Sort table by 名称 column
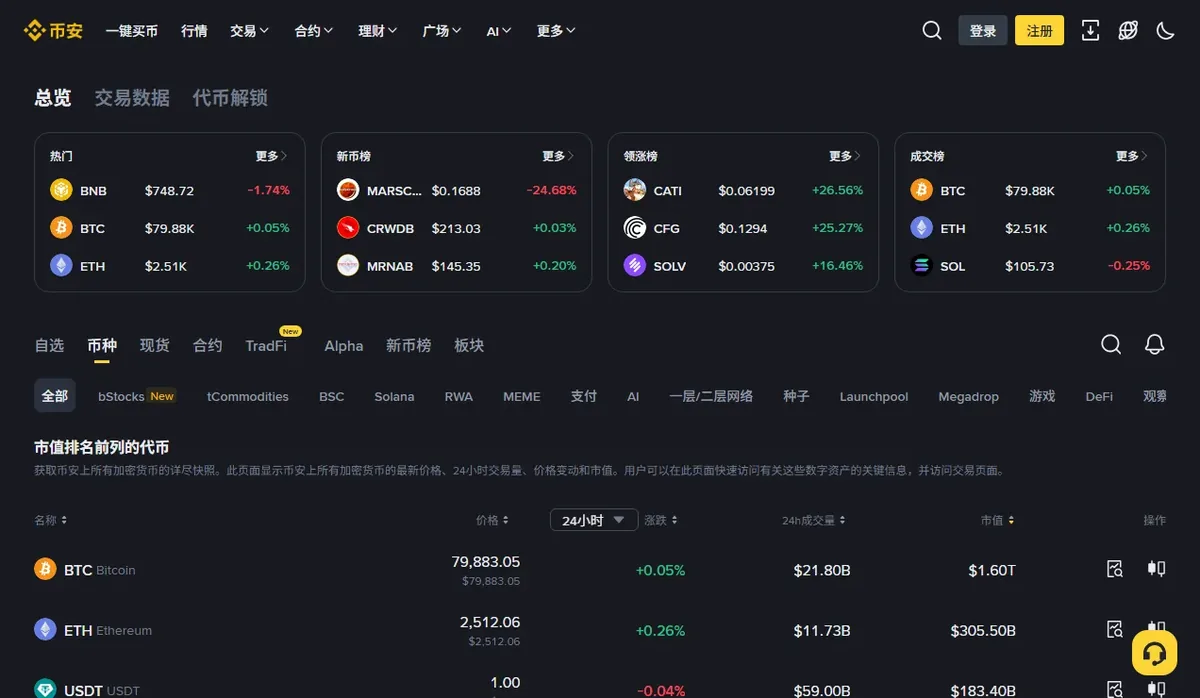Screen dimensions: 1200x698 (x=51, y=520)
